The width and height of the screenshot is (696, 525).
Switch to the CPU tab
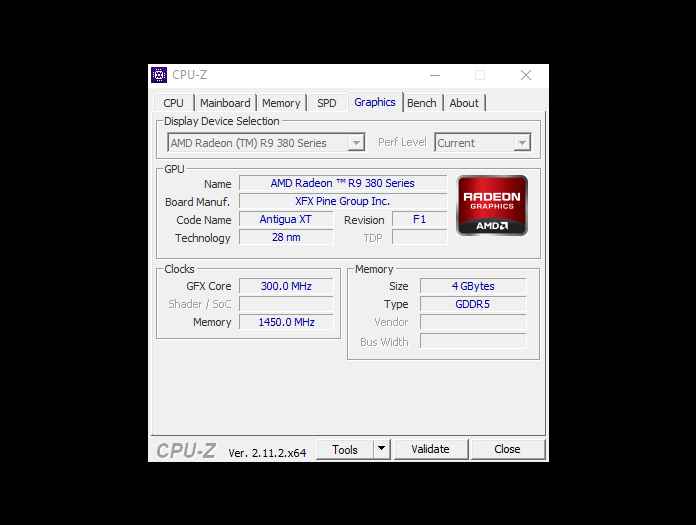[173, 103]
